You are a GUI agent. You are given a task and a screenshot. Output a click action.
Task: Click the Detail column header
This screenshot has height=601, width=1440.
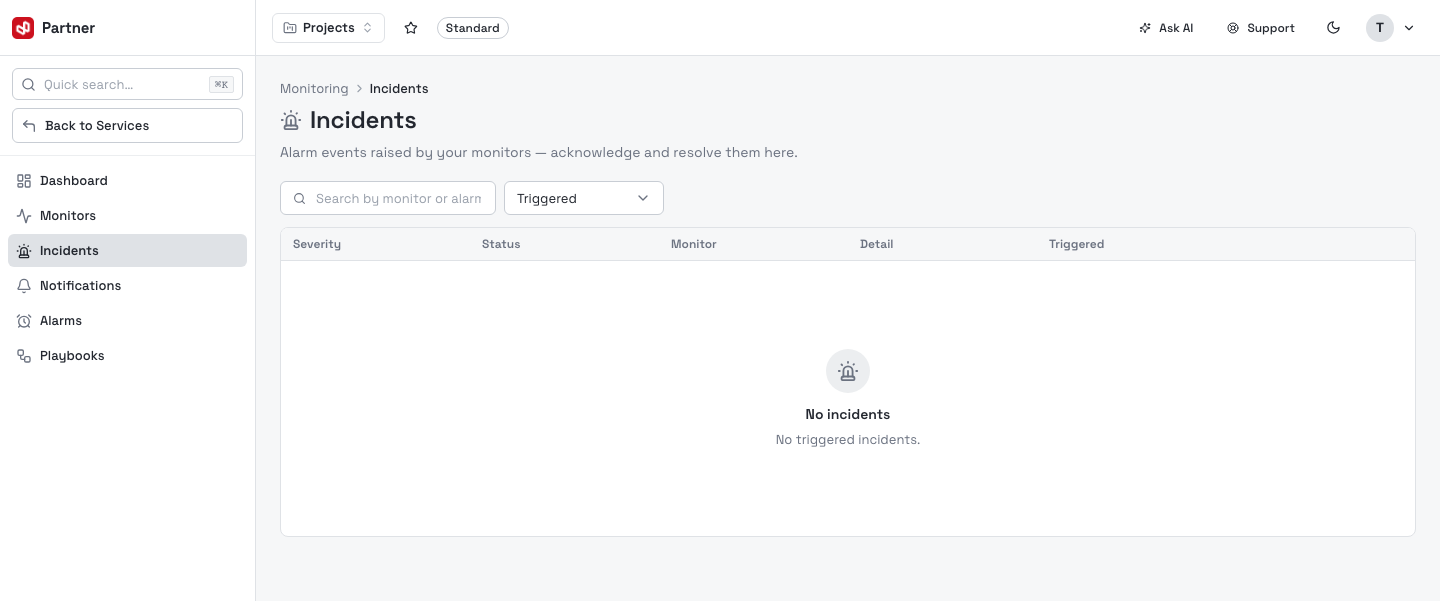pyautogui.click(x=877, y=244)
